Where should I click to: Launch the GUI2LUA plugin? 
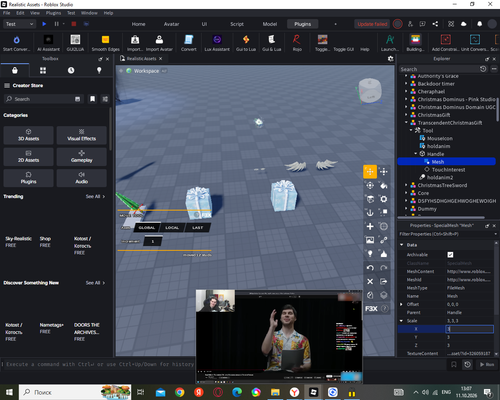(75, 40)
